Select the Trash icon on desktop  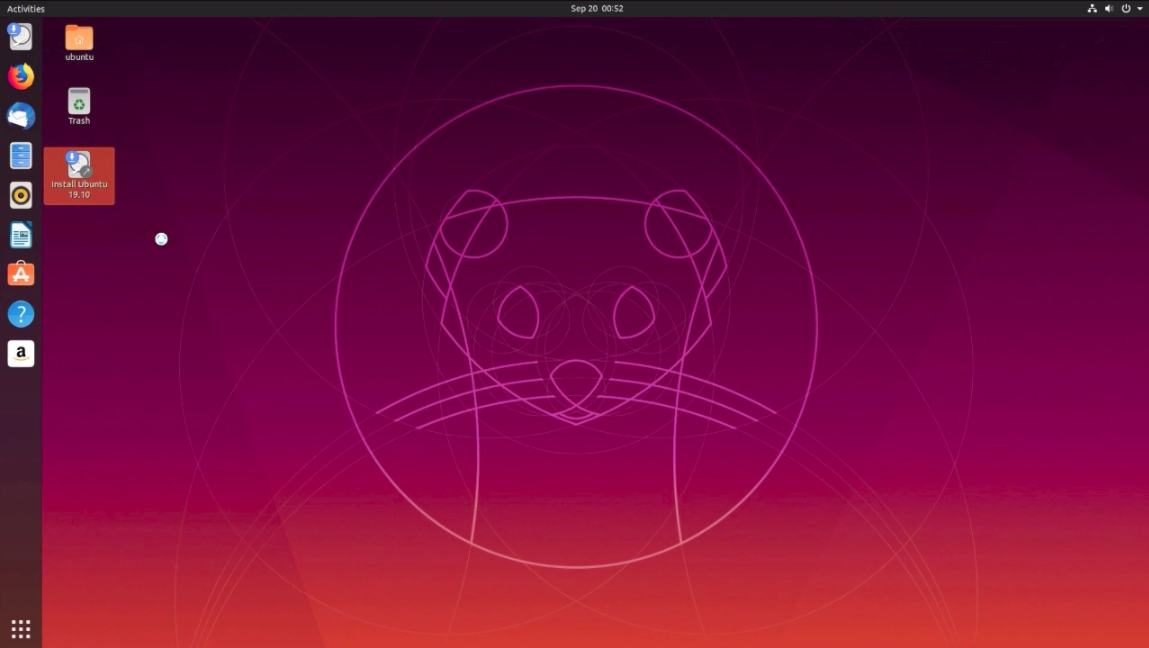tap(79, 106)
